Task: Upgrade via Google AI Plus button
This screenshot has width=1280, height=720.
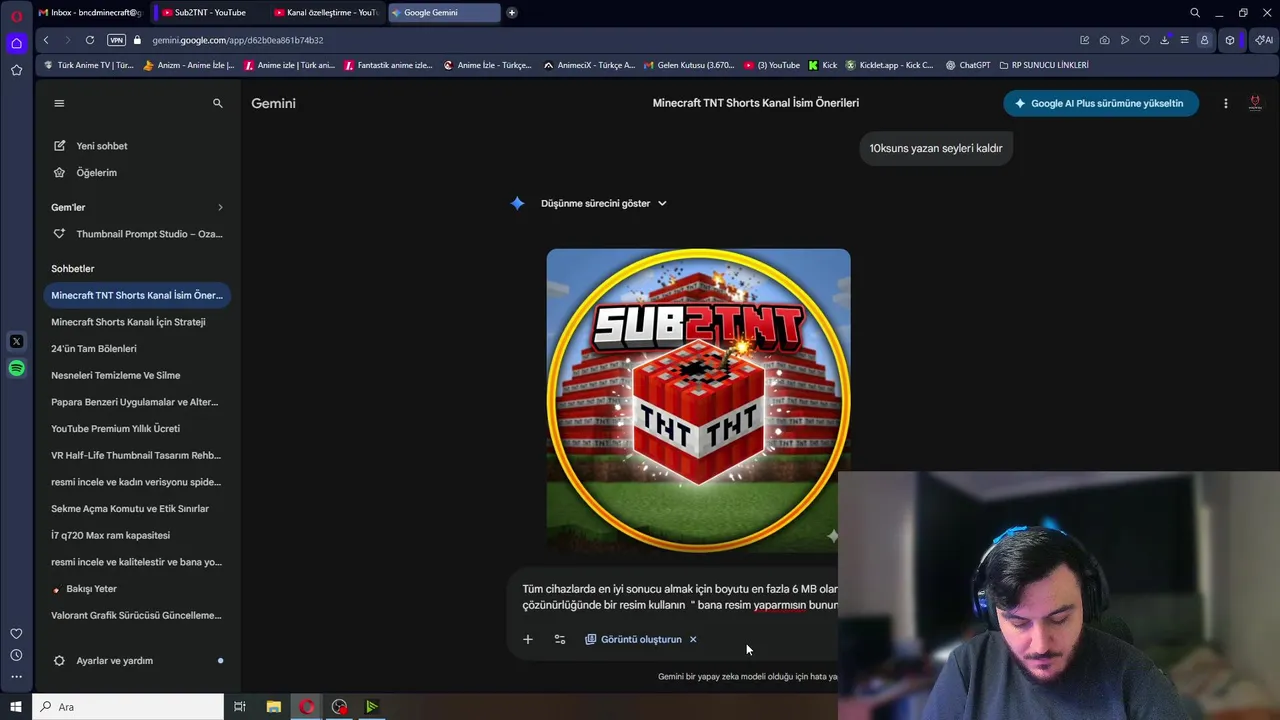Action: click(x=1101, y=103)
